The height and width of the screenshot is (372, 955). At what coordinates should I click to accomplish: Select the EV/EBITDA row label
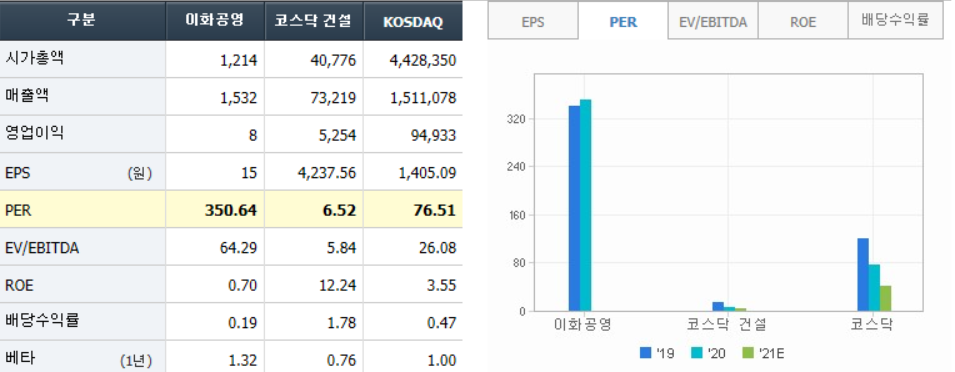pyautogui.click(x=41, y=248)
